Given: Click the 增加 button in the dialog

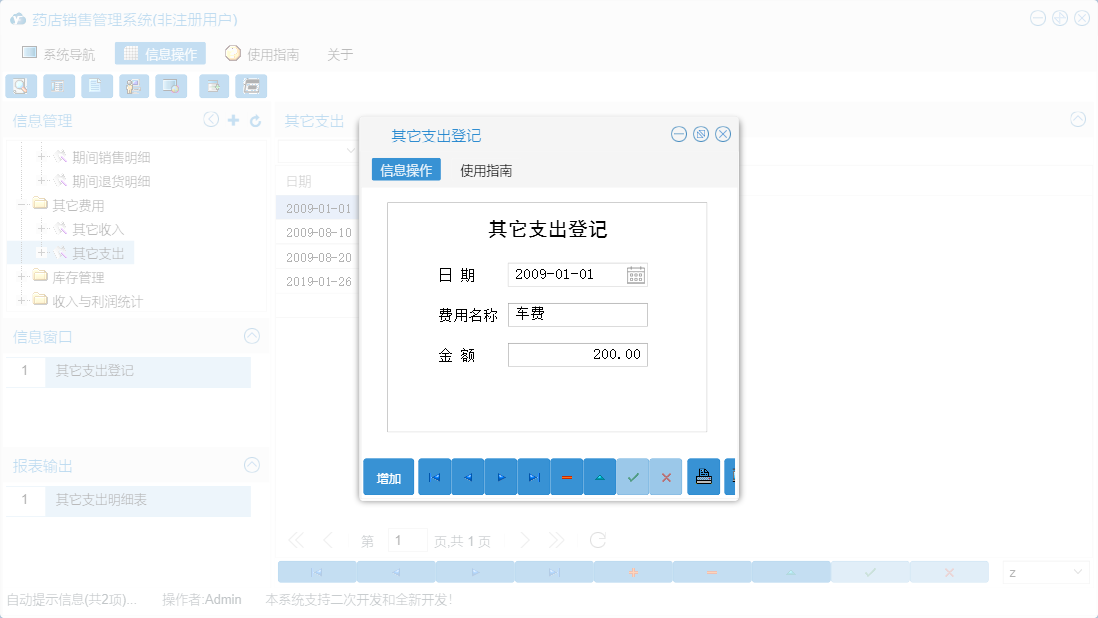Looking at the screenshot, I should point(388,477).
